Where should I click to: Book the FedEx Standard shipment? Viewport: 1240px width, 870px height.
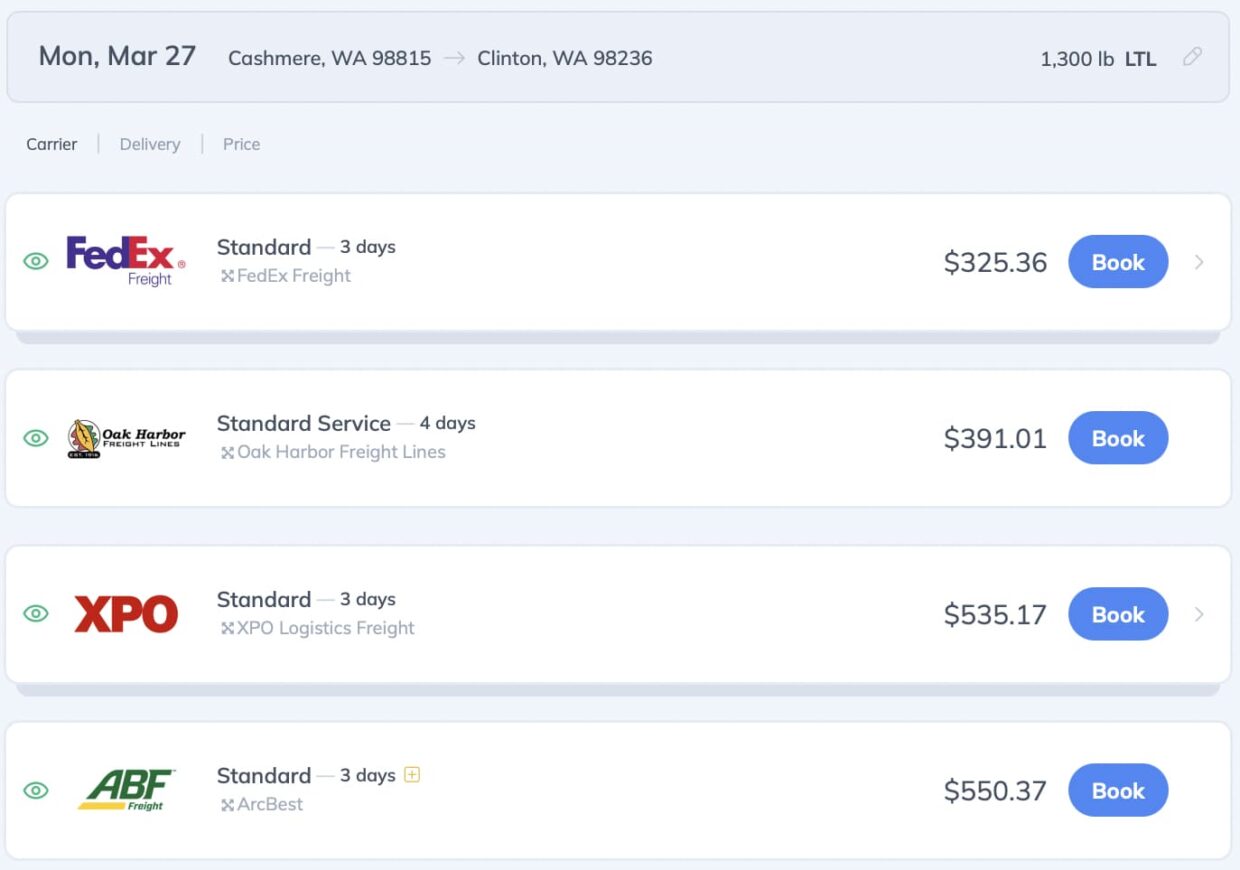(1117, 262)
